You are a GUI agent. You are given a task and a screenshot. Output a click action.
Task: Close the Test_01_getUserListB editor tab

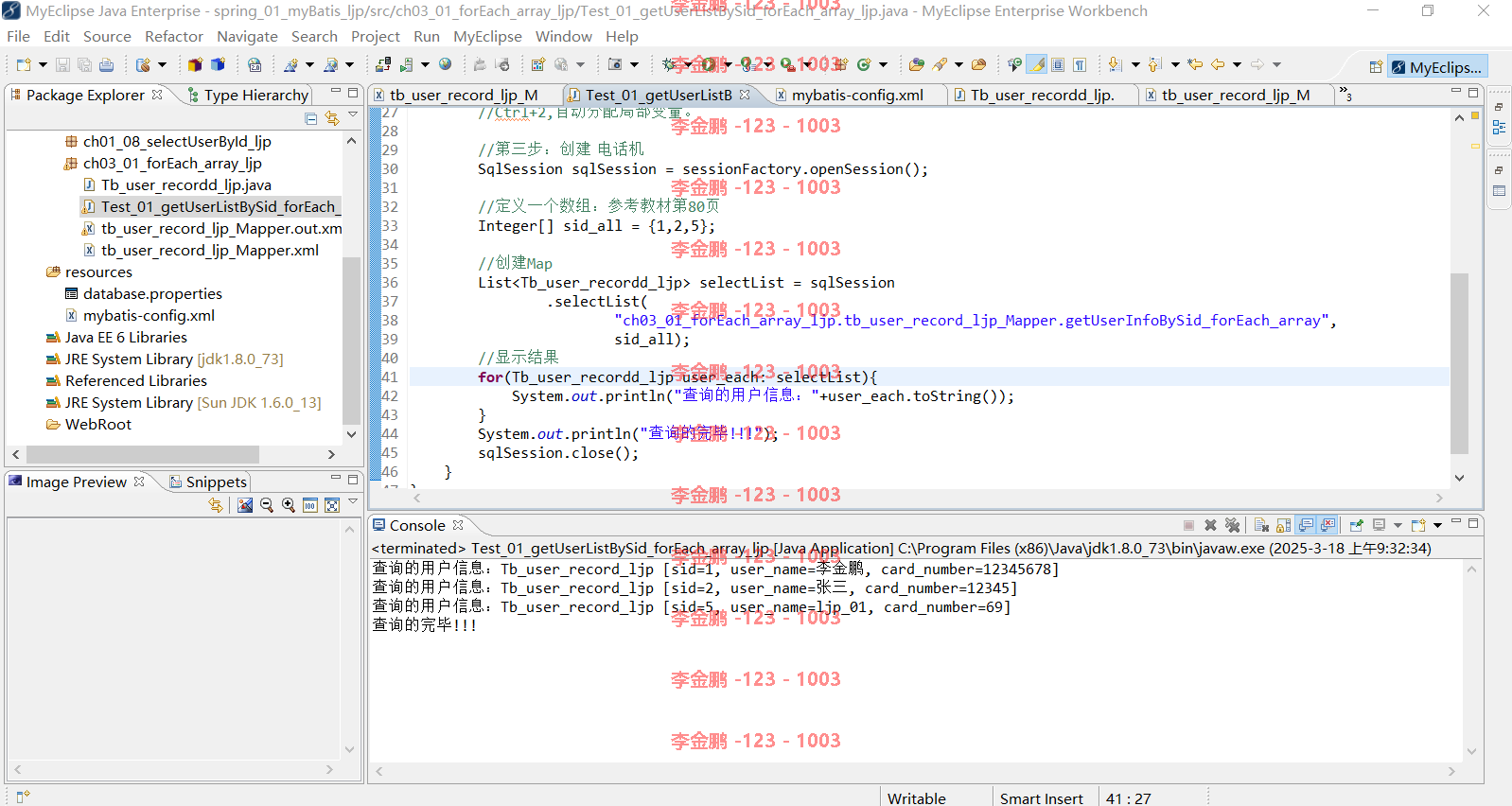[x=745, y=95]
